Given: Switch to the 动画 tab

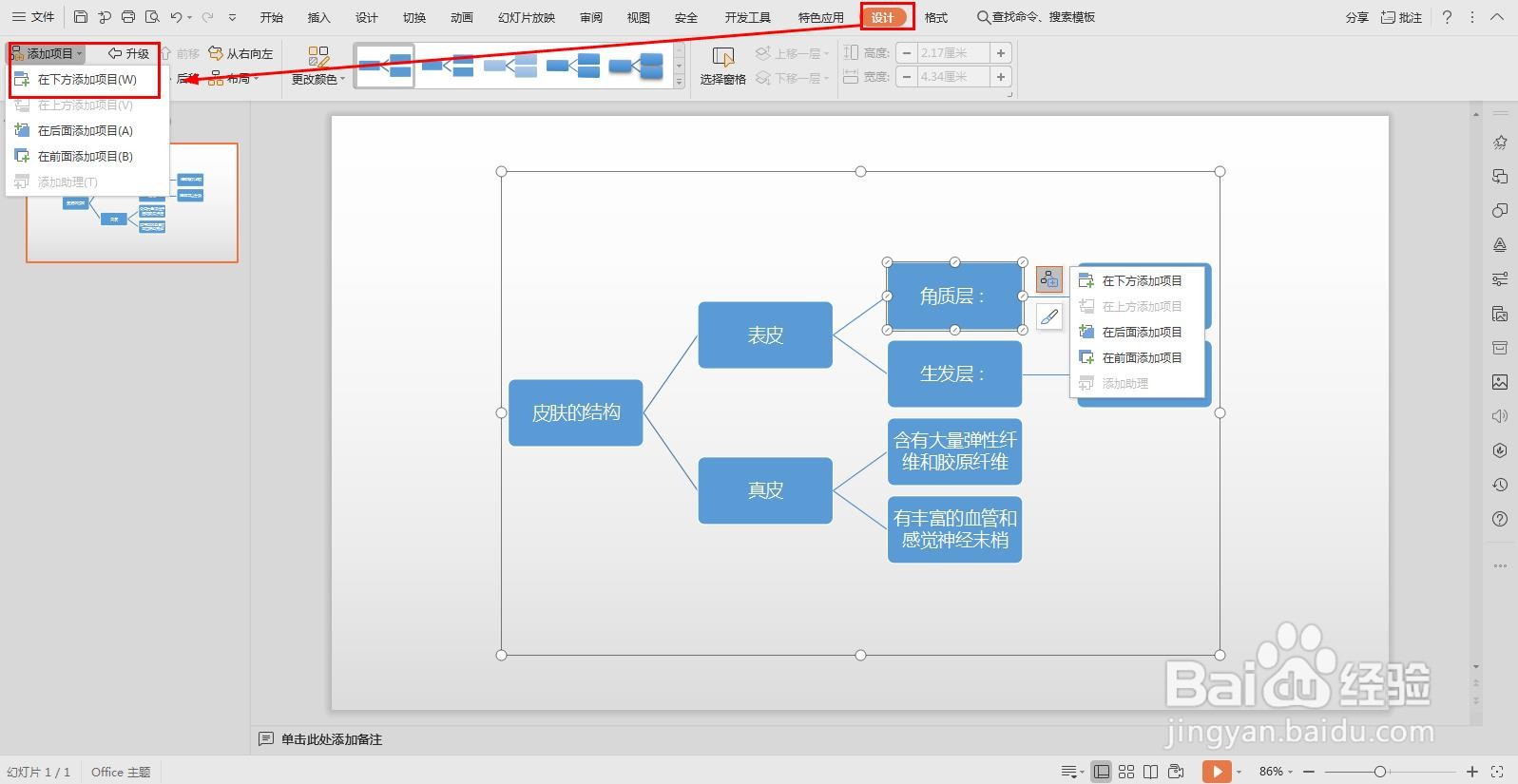Looking at the screenshot, I should coord(462,17).
